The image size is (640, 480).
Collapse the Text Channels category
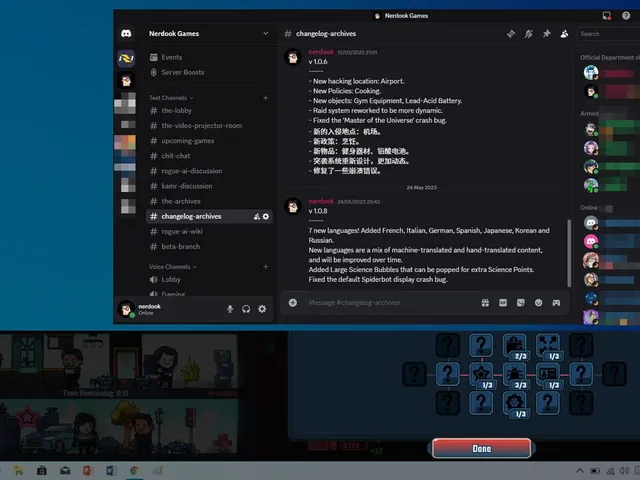[171, 98]
